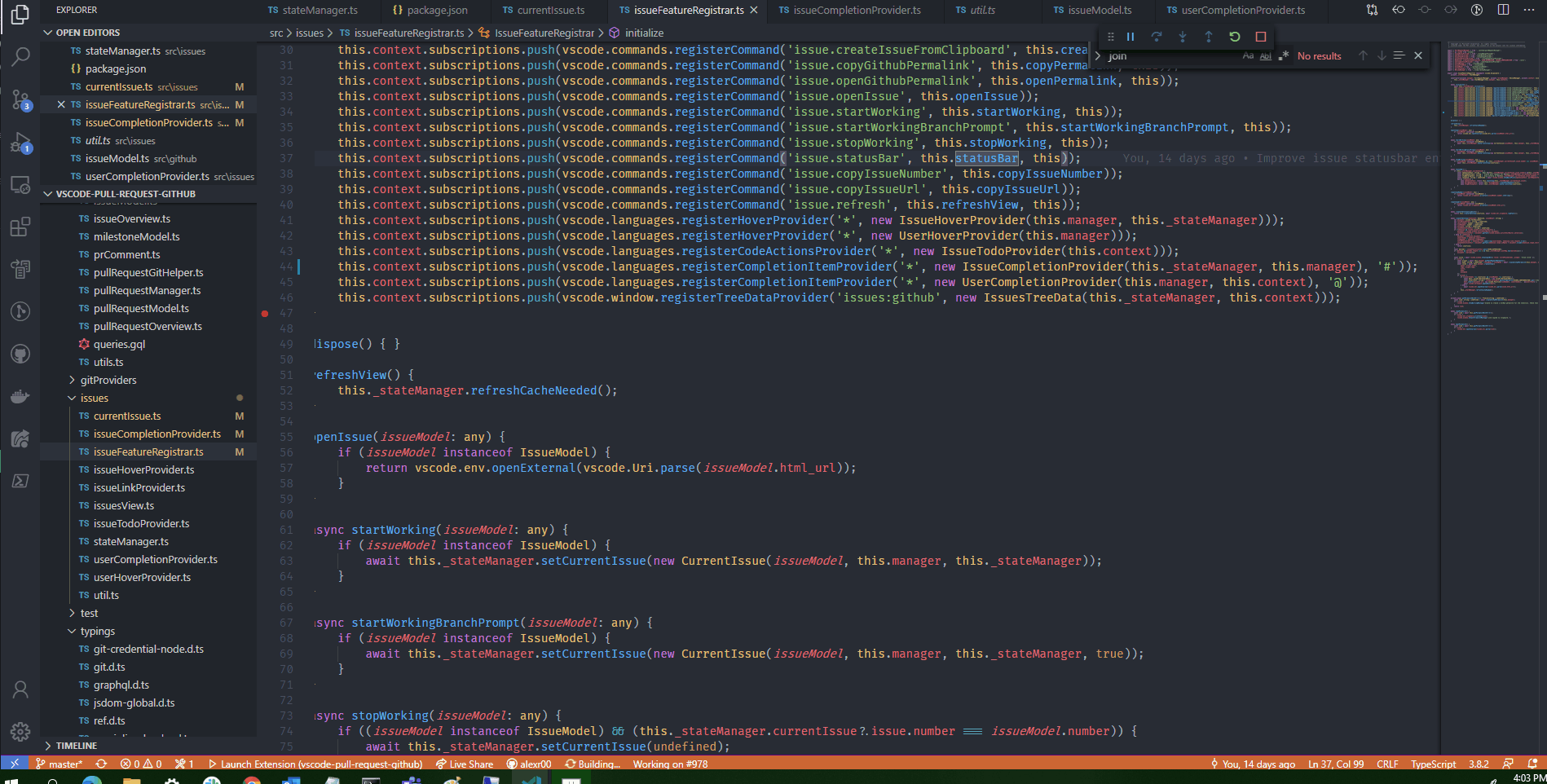This screenshot has width=1547, height=784.
Task: Click Open Changes compare icon in editor title
Action: pyautogui.click(x=1373, y=10)
